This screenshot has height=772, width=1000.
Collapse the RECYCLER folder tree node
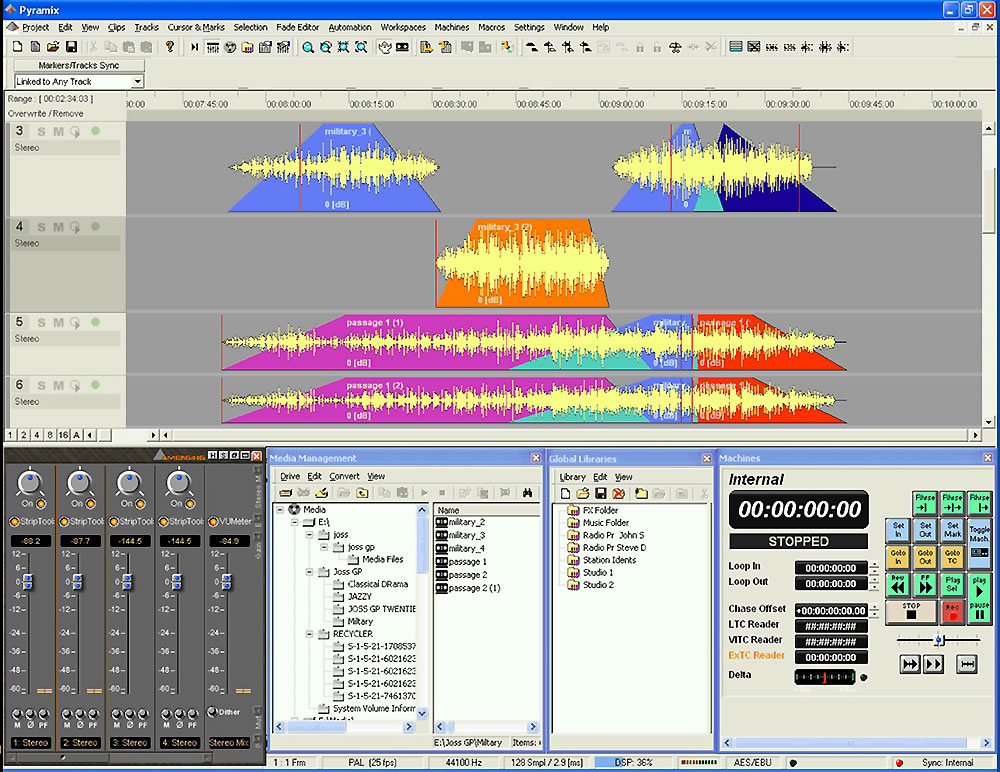pos(310,634)
